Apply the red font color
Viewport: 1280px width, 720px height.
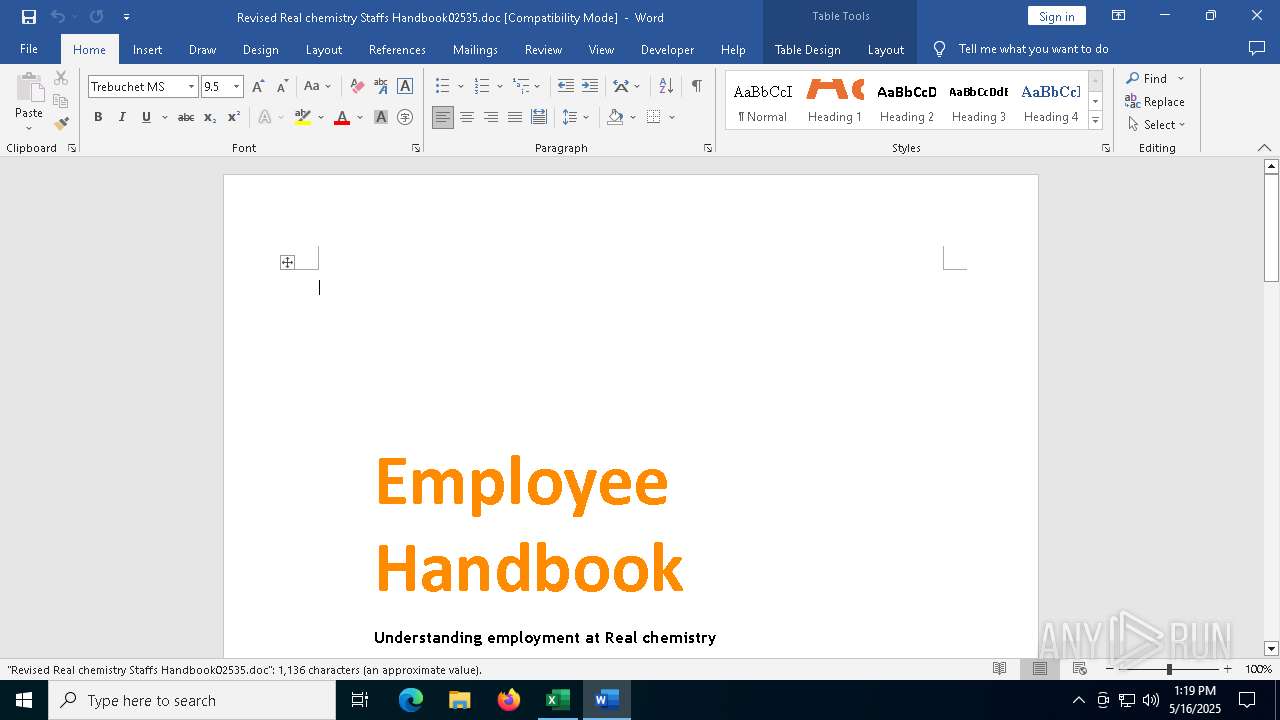point(342,117)
